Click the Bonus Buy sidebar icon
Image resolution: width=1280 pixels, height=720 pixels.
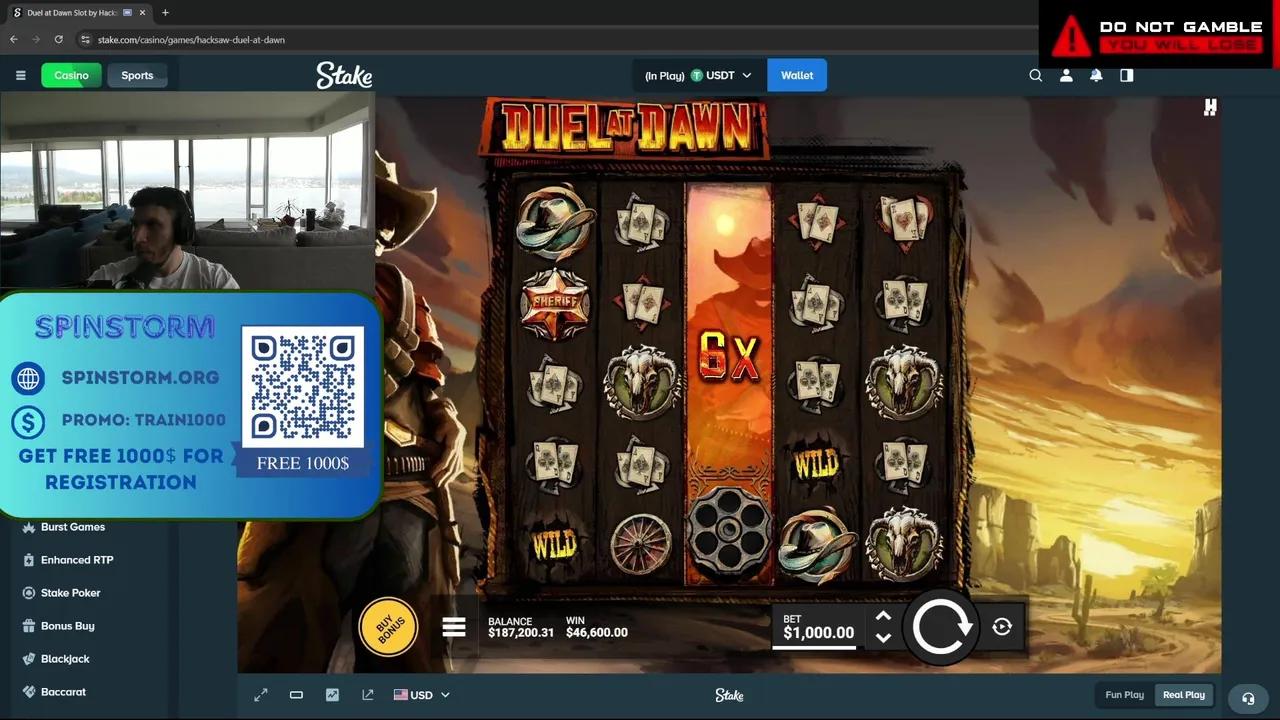(x=28, y=626)
